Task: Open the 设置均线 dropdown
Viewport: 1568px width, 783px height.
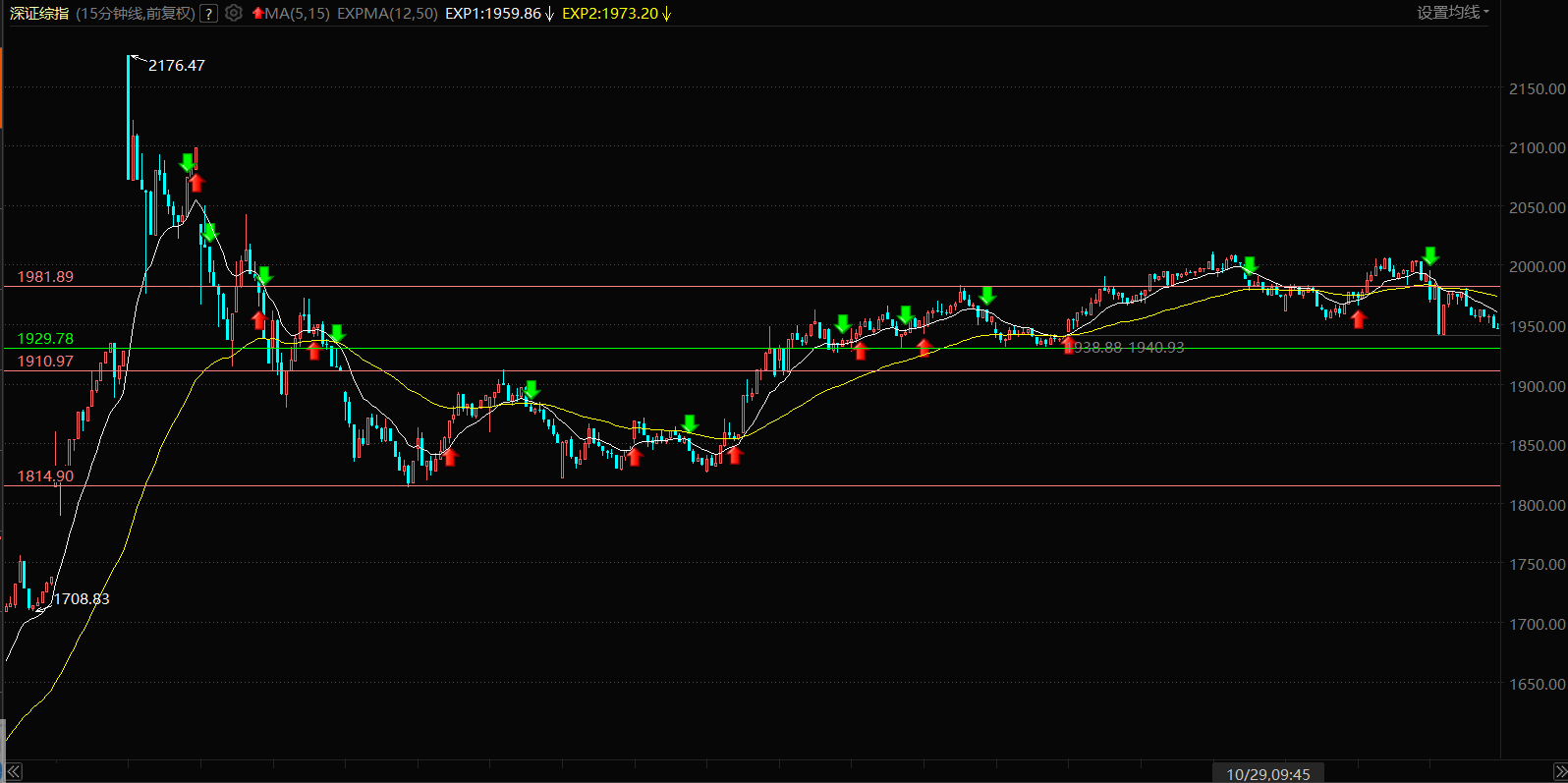Action: click(x=1453, y=12)
